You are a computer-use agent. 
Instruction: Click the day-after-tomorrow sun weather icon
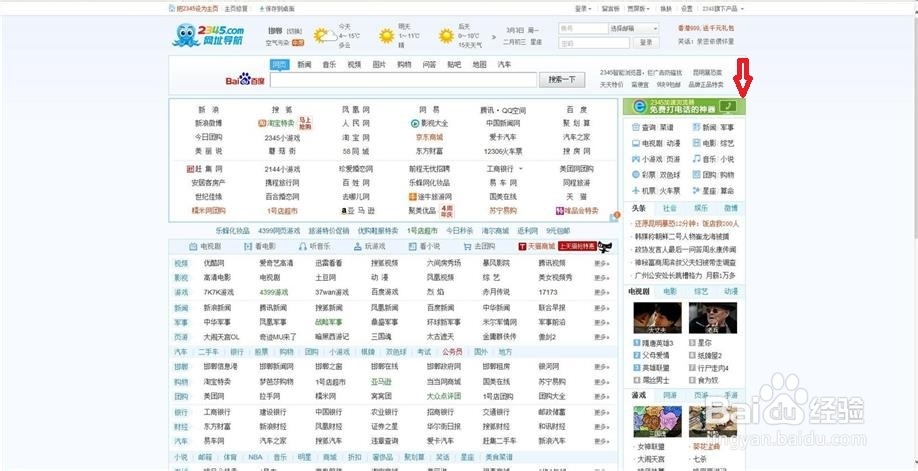pos(446,36)
